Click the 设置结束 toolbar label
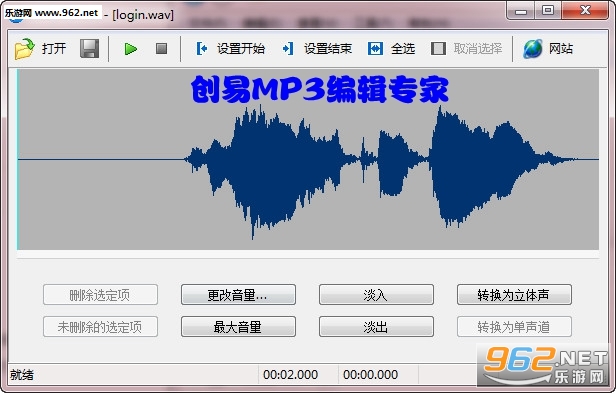The image size is (616, 393). [x=328, y=49]
